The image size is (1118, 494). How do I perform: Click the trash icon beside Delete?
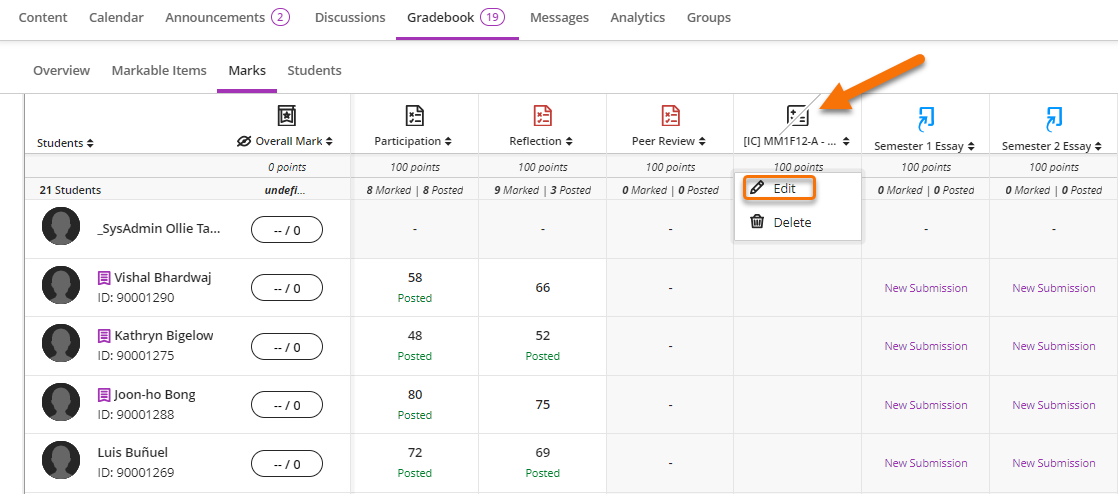click(x=757, y=222)
